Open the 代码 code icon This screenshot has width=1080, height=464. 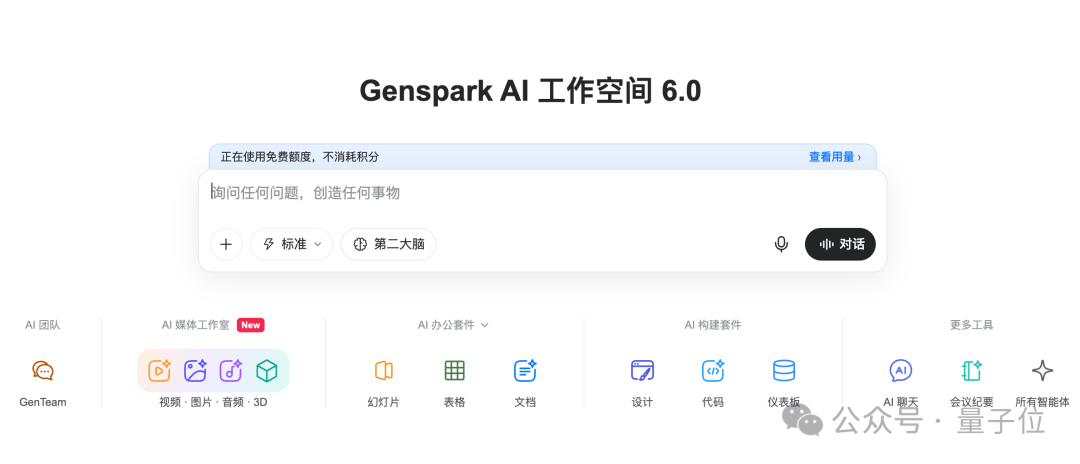tap(713, 371)
